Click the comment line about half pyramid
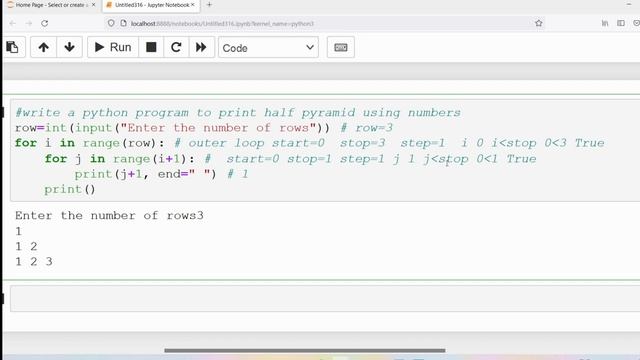This screenshot has height=360, width=640. [x=238, y=113]
